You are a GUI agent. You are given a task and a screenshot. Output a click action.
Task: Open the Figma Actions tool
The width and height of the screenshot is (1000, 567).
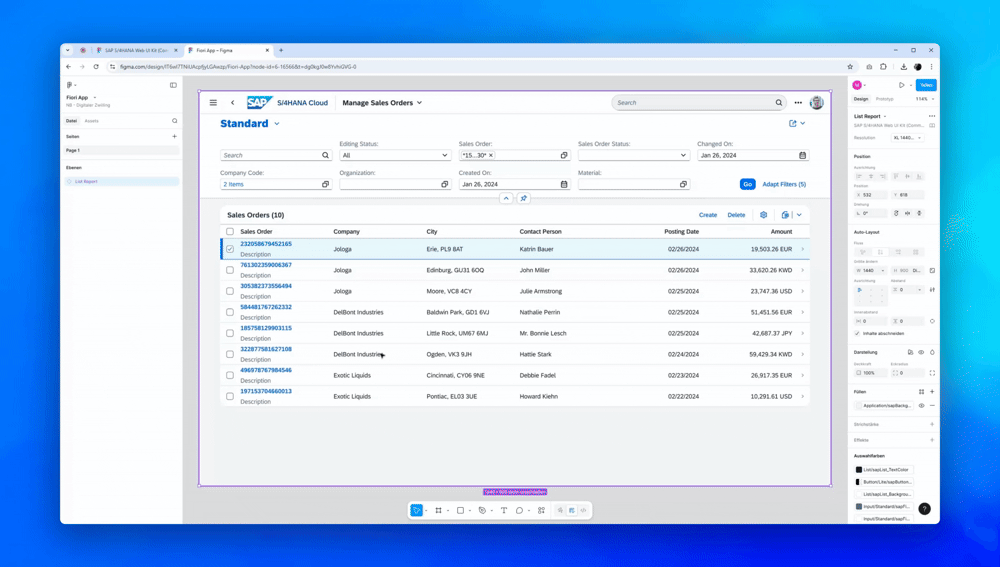pyautogui.click(x=541, y=510)
